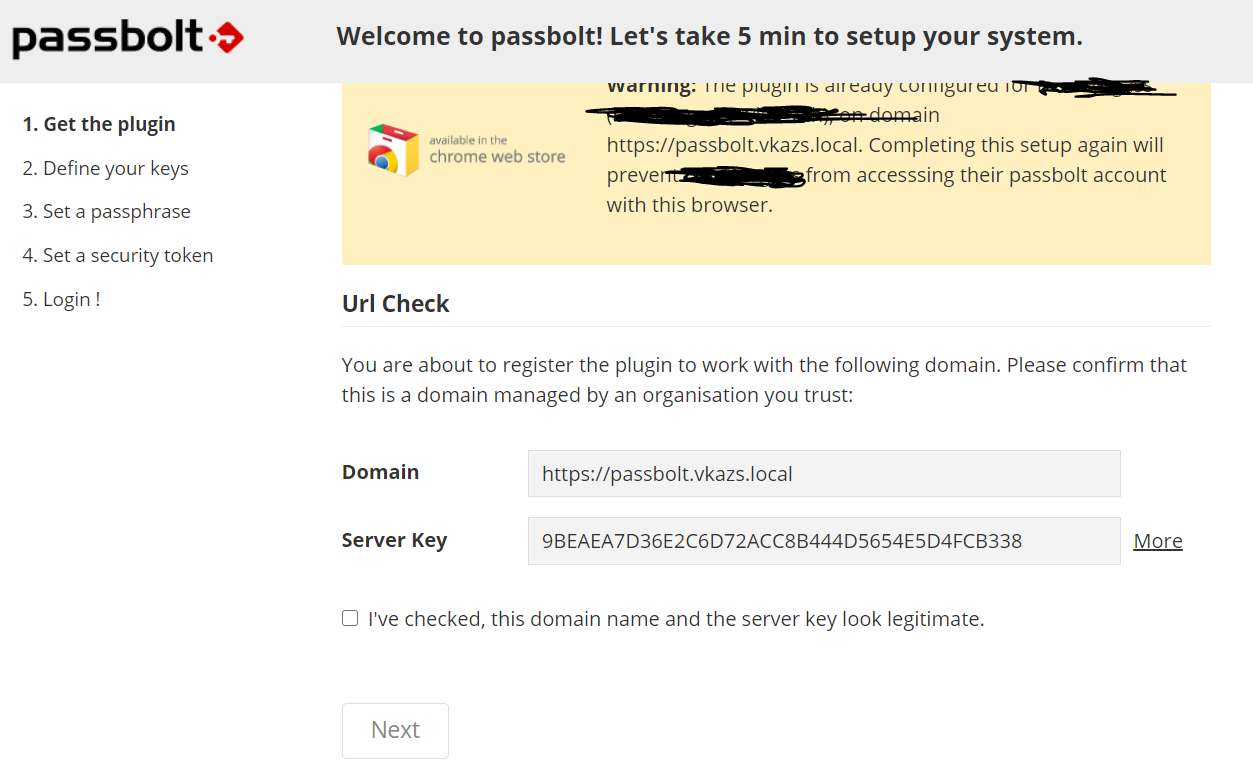The width and height of the screenshot is (1253, 773).
Task: Click the passbolt logo
Action: click(x=128, y=39)
